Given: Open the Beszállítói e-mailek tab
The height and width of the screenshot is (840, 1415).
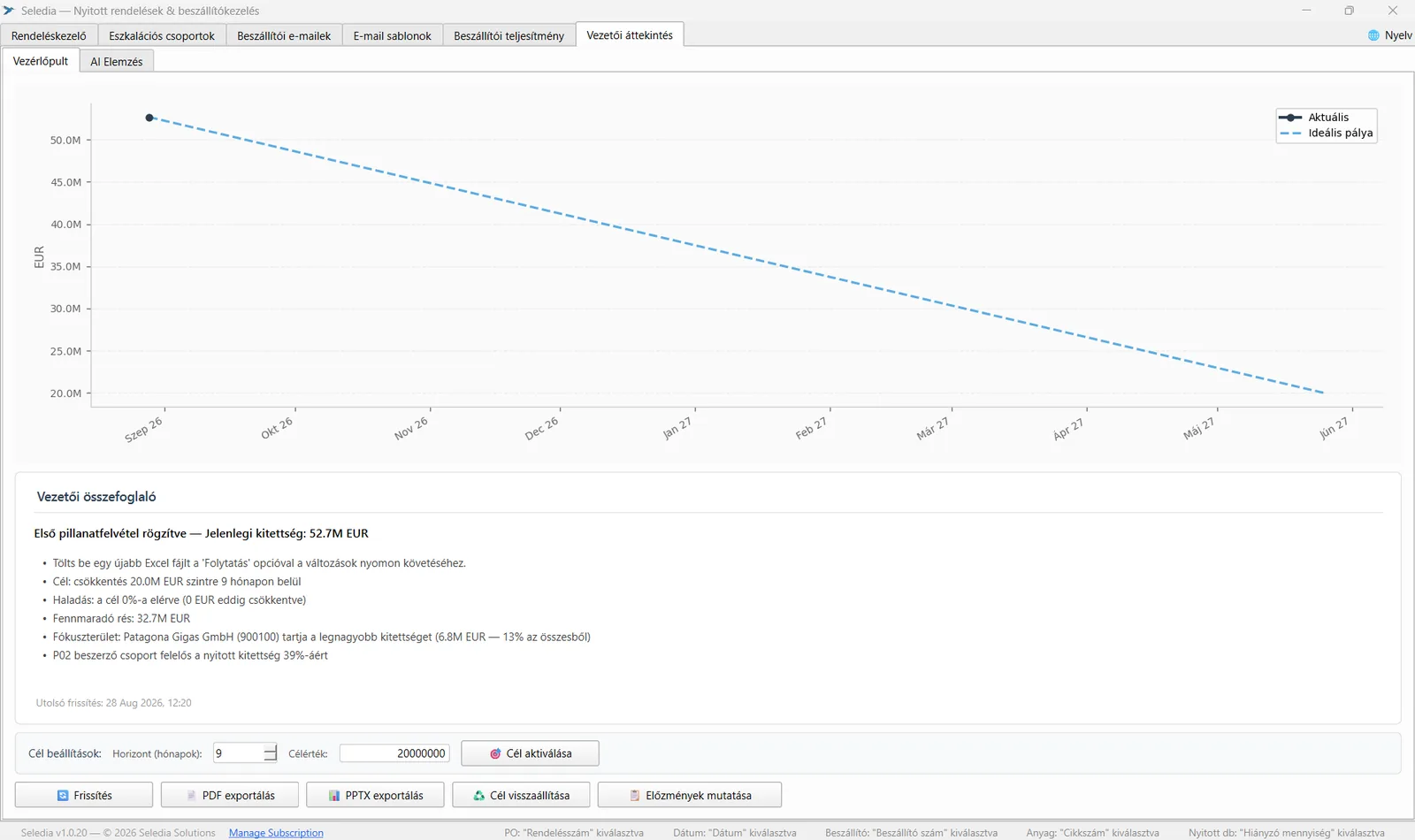Looking at the screenshot, I should (x=284, y=35).
